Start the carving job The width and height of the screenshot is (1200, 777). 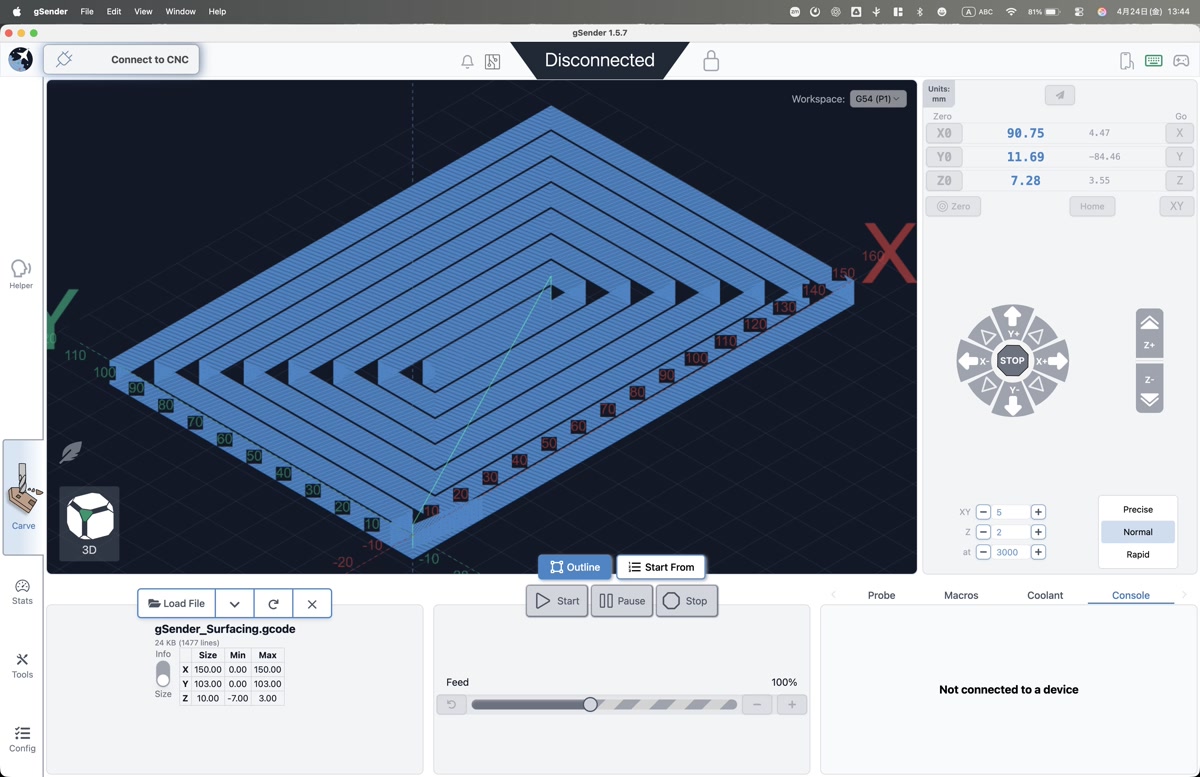coord(557,601)
